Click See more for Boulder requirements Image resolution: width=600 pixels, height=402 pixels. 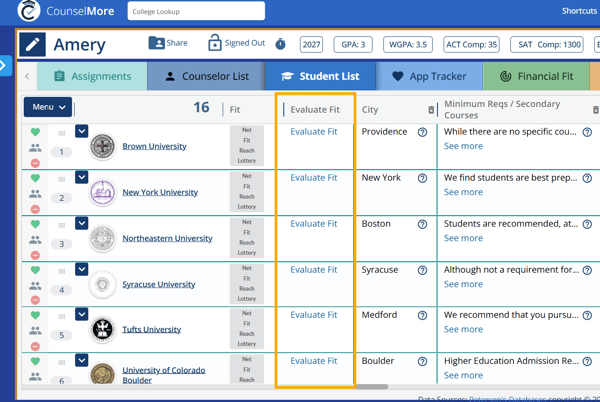point(463,375)
